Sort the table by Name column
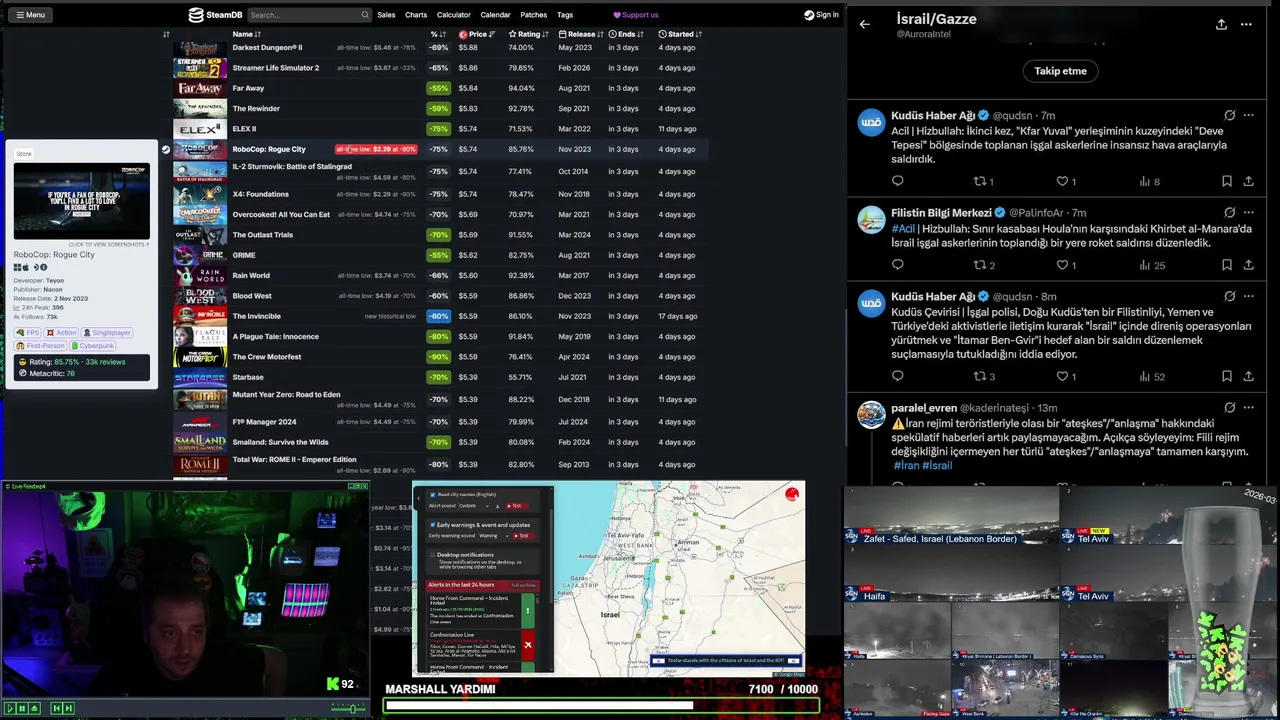 click(x=246, y=34)
